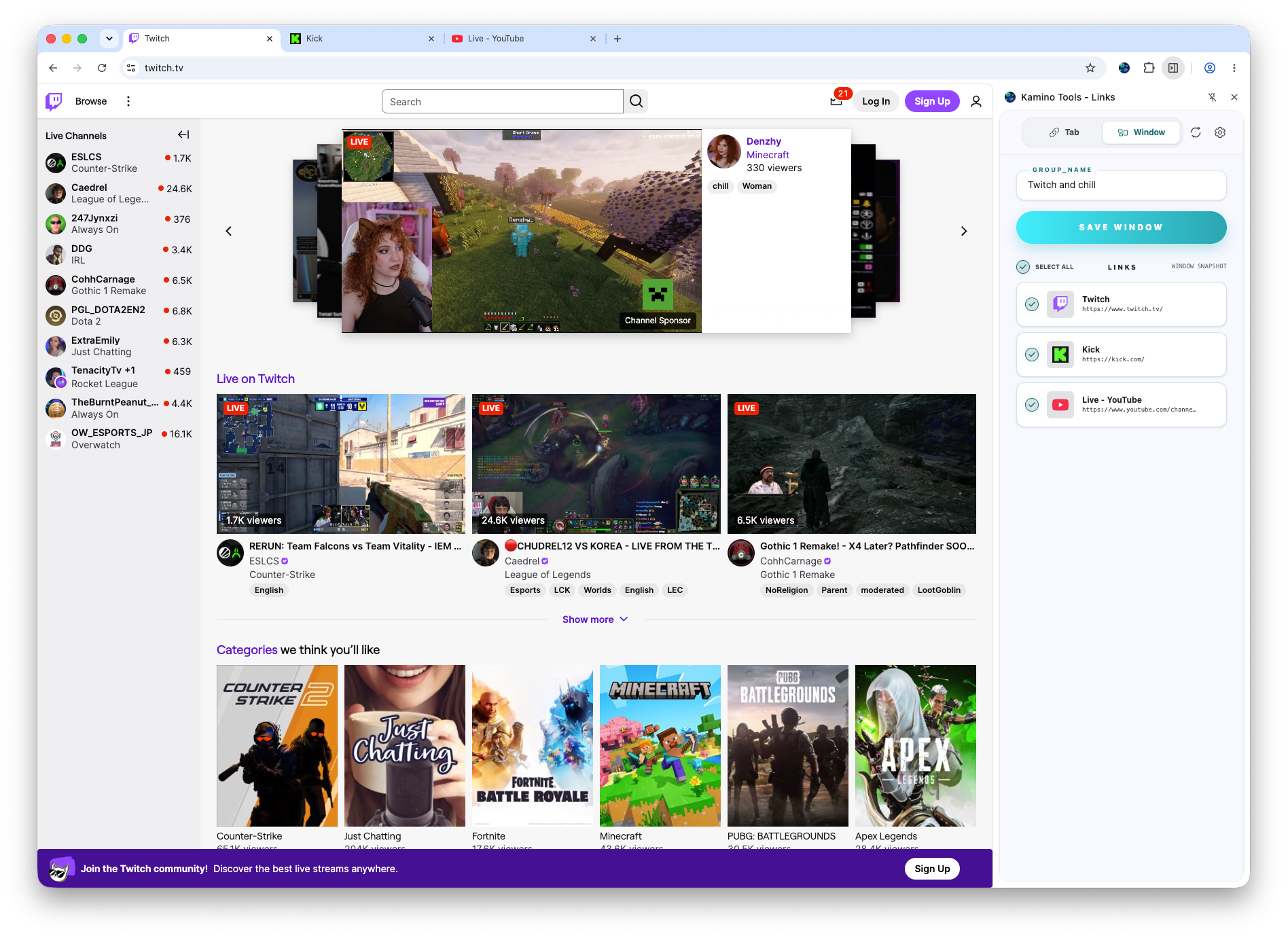Edit the Group Name field

[x=1121, y=185]
